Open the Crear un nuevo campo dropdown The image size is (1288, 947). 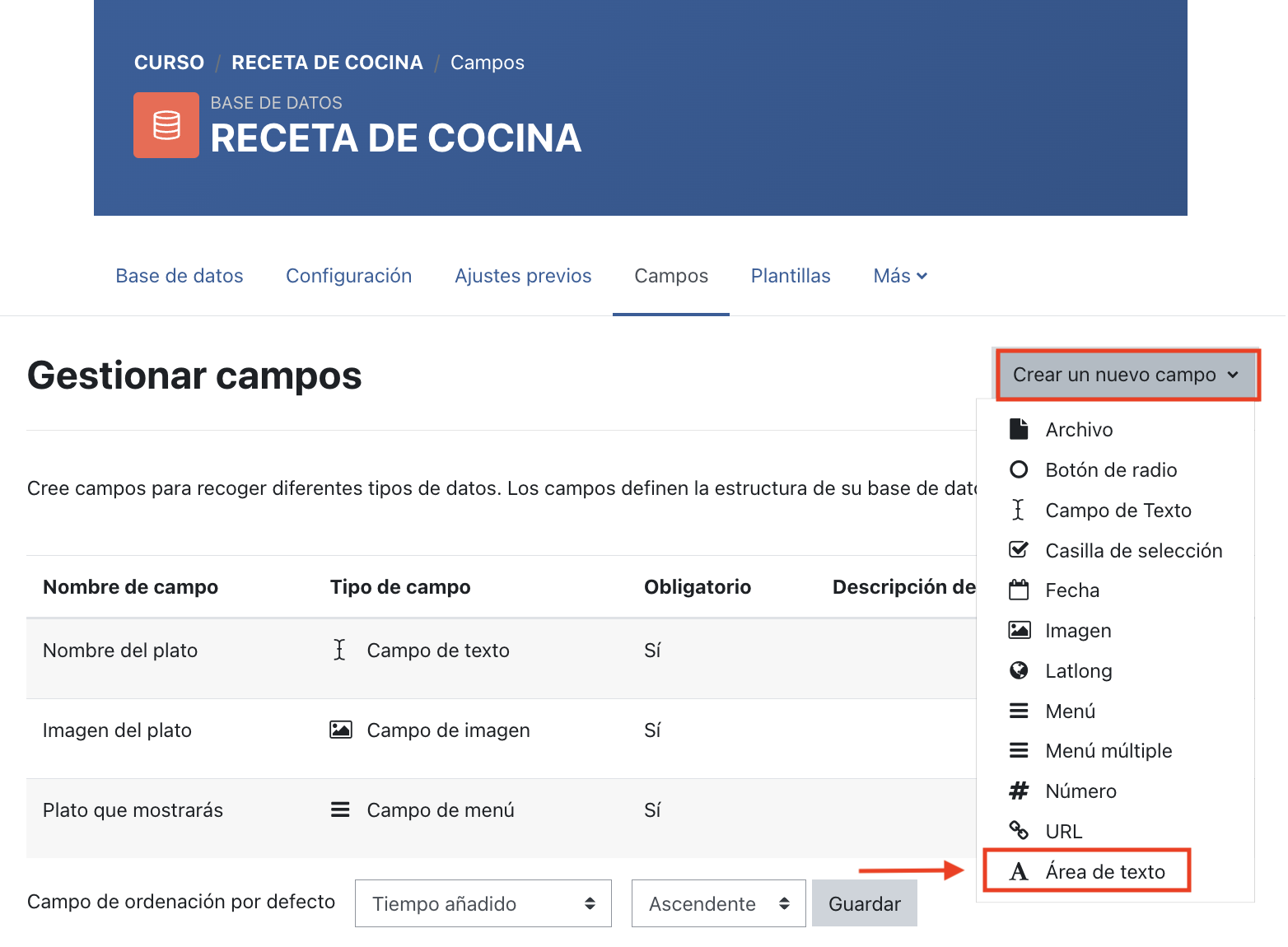[x=1127, y=375]
